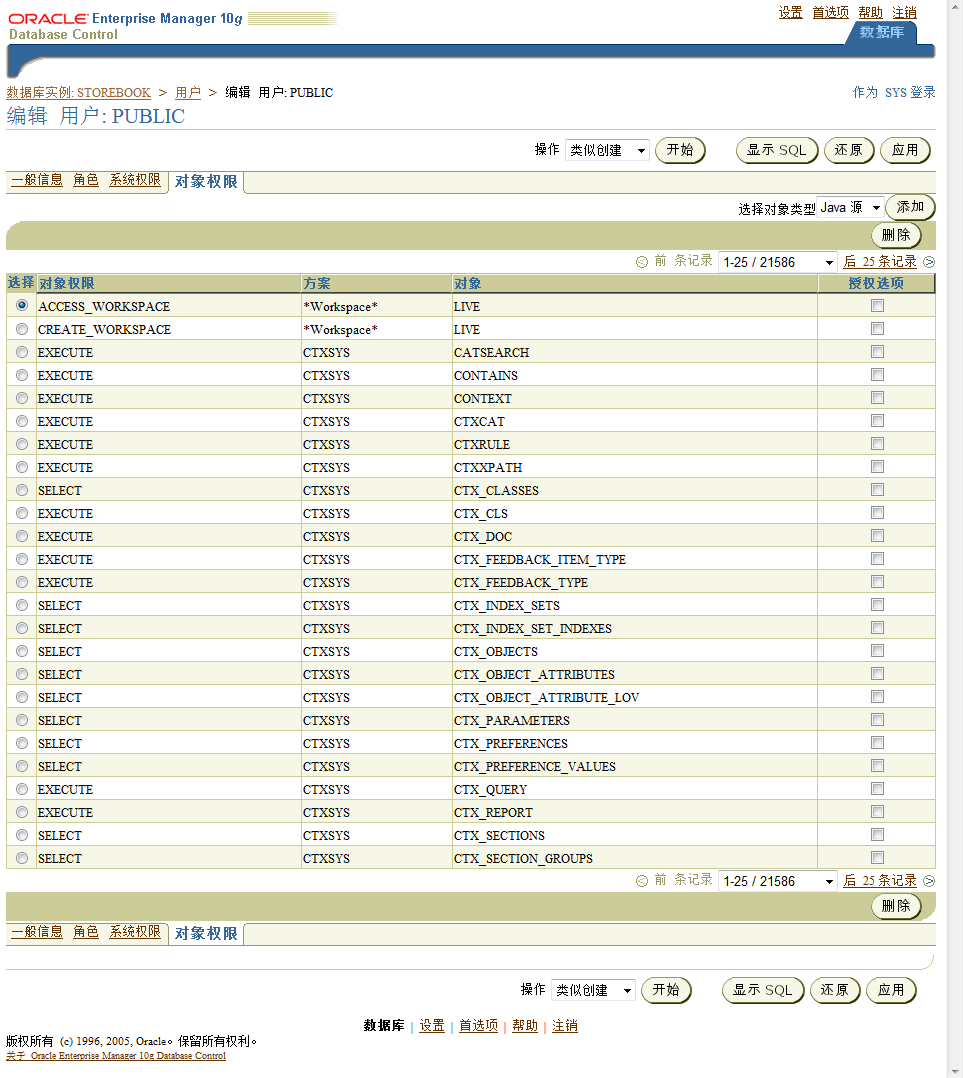Viewport: 963px width, 1078px height.
Task: Click the previous-page arrow icon above the table
Action: click(x=642, y=262)
